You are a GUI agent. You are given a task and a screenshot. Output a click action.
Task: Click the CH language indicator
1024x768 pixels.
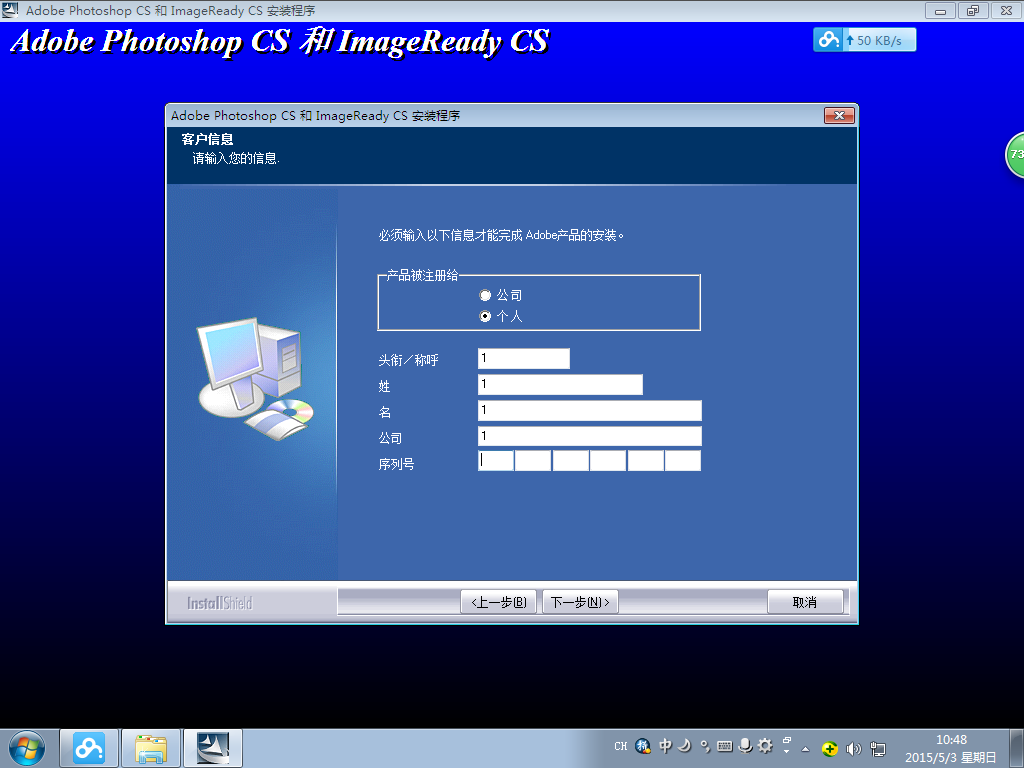(x=620, y=746)
